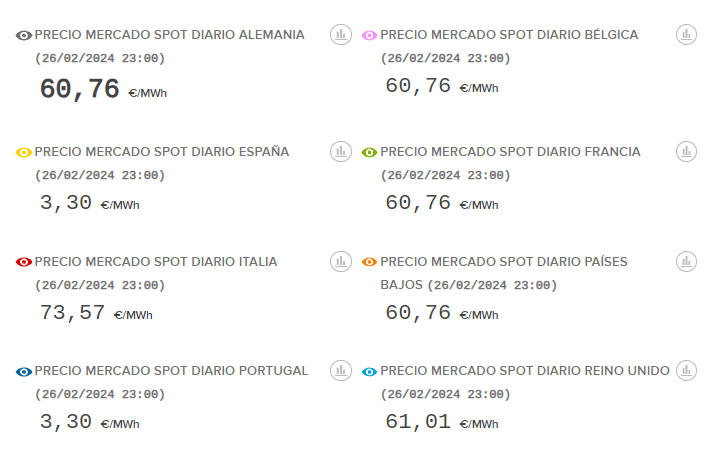Open chart icon for Alemania spot price
The height and width of the screenshot is (449, 715).
coord(341,35)
